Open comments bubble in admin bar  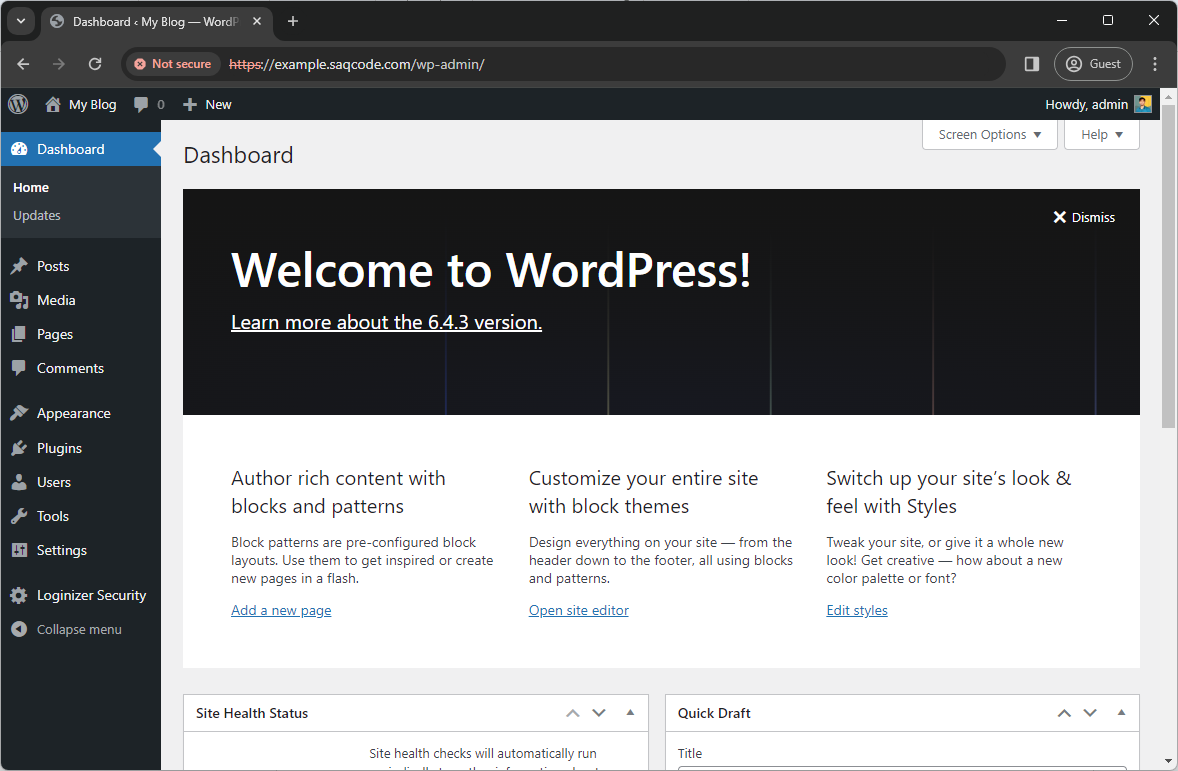tap(140, 104)
